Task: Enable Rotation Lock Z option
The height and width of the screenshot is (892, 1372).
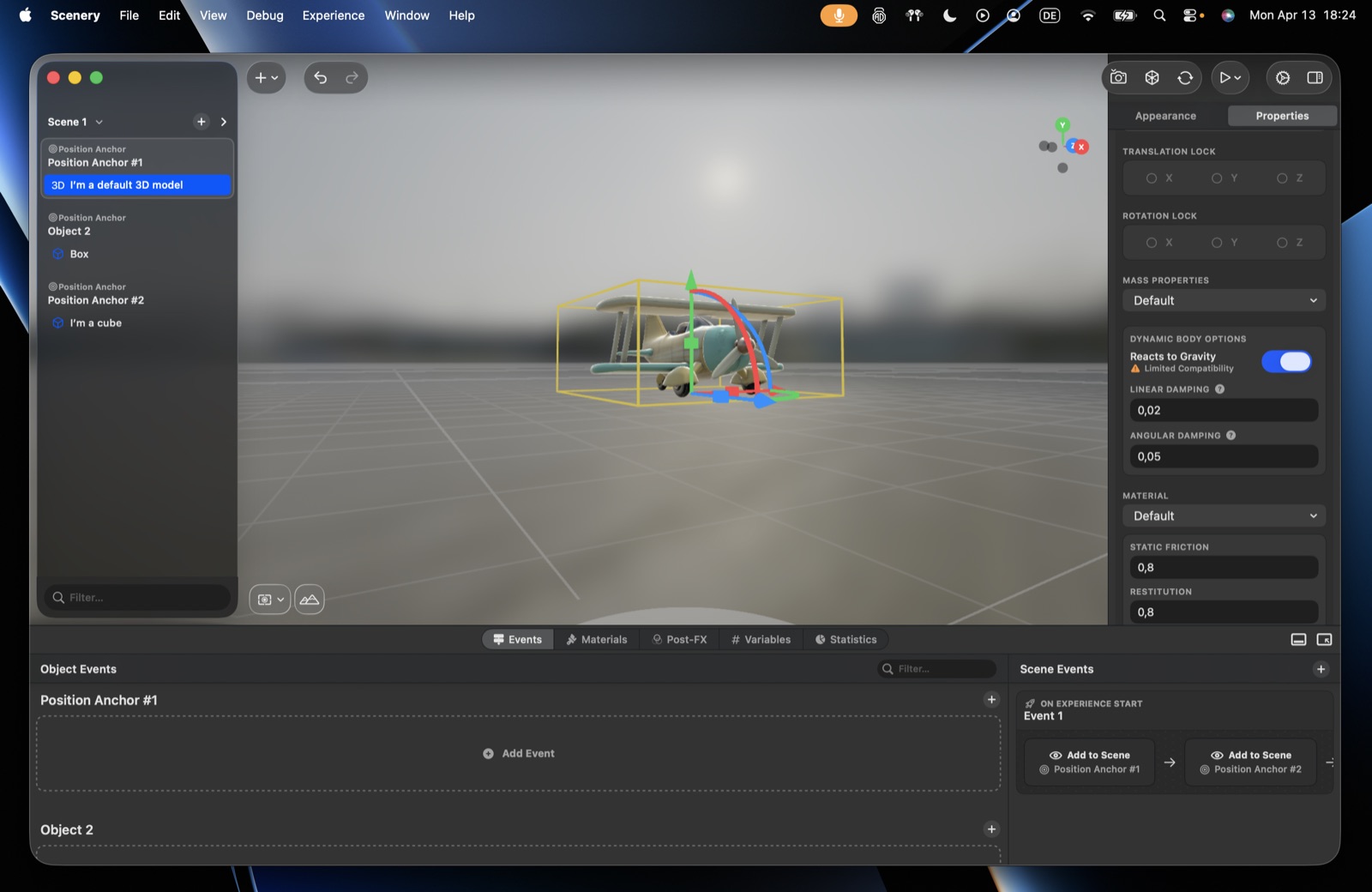Action: point(1290,243)
